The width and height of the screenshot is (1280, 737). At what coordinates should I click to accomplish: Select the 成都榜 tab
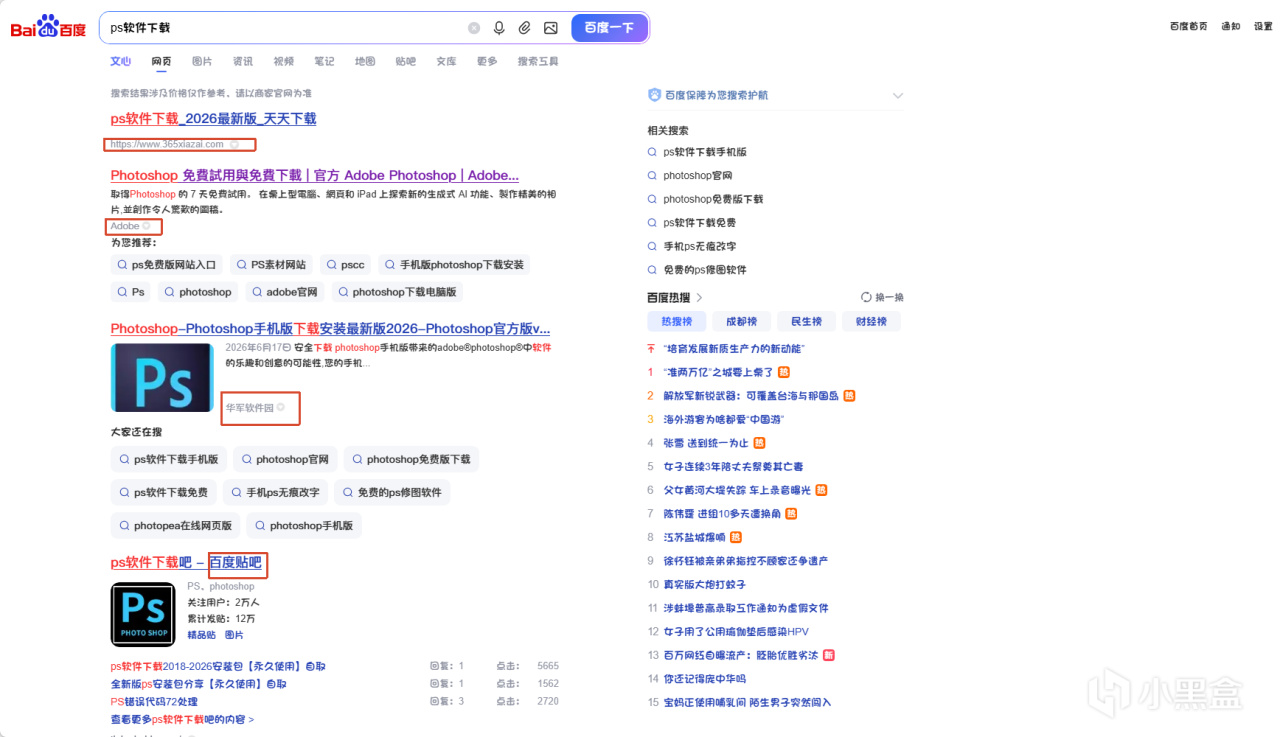742,321
